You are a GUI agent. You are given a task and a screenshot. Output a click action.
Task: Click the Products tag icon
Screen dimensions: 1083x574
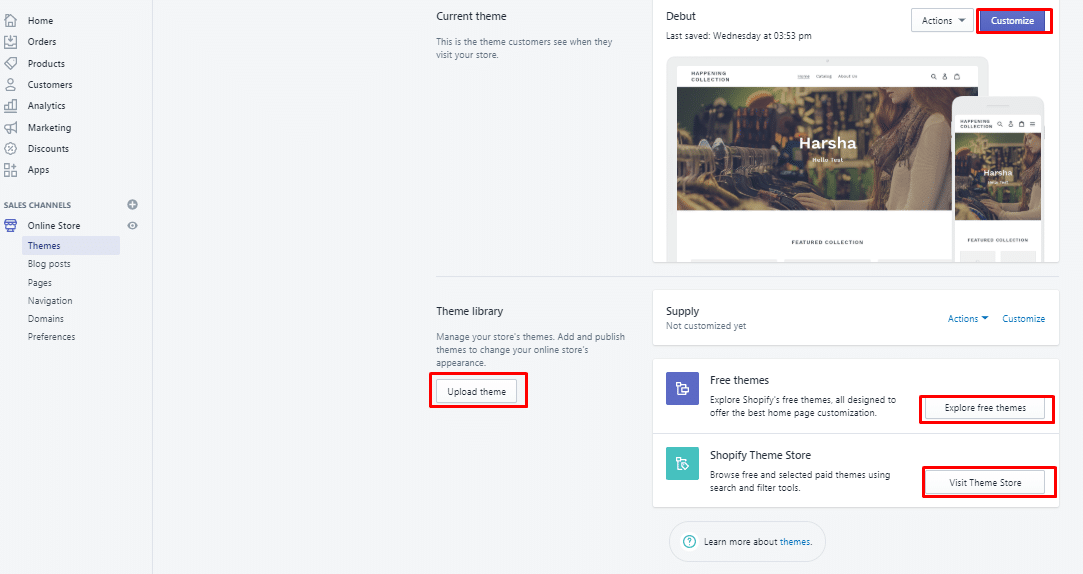click(10, 64)
